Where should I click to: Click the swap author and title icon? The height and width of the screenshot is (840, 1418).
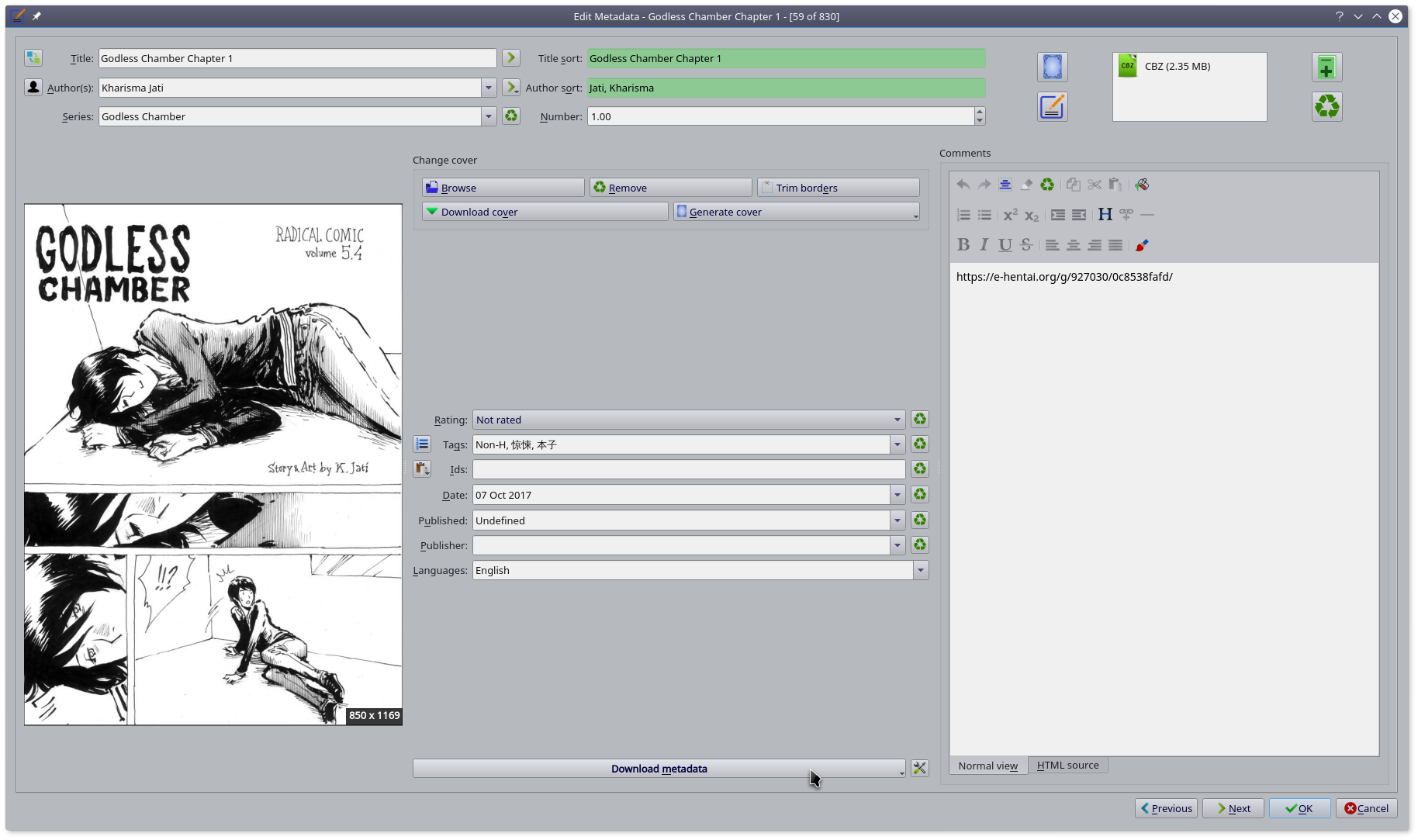click(x=33, y=58)
